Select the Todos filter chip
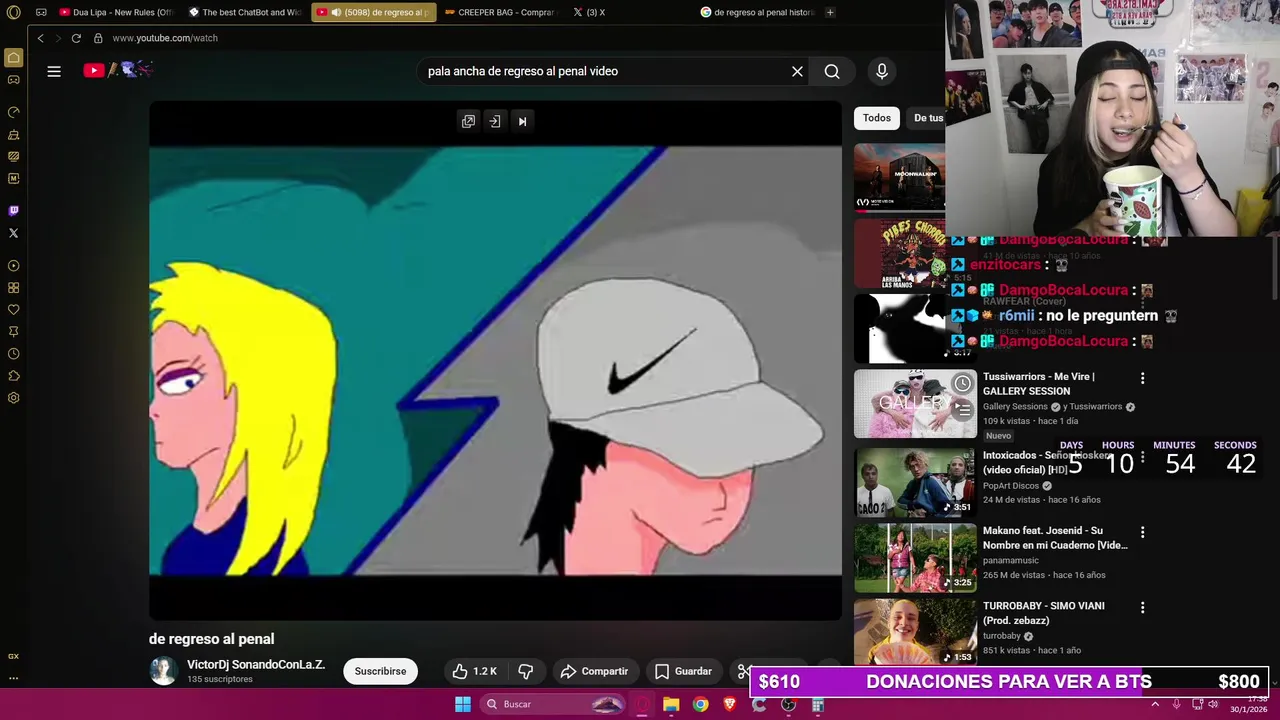 click(x=877, y=118)
